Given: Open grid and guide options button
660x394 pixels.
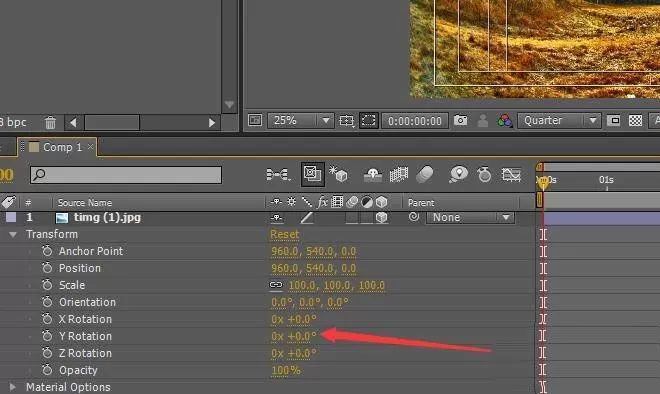Looking at the screenshot, I should (346, 121).
